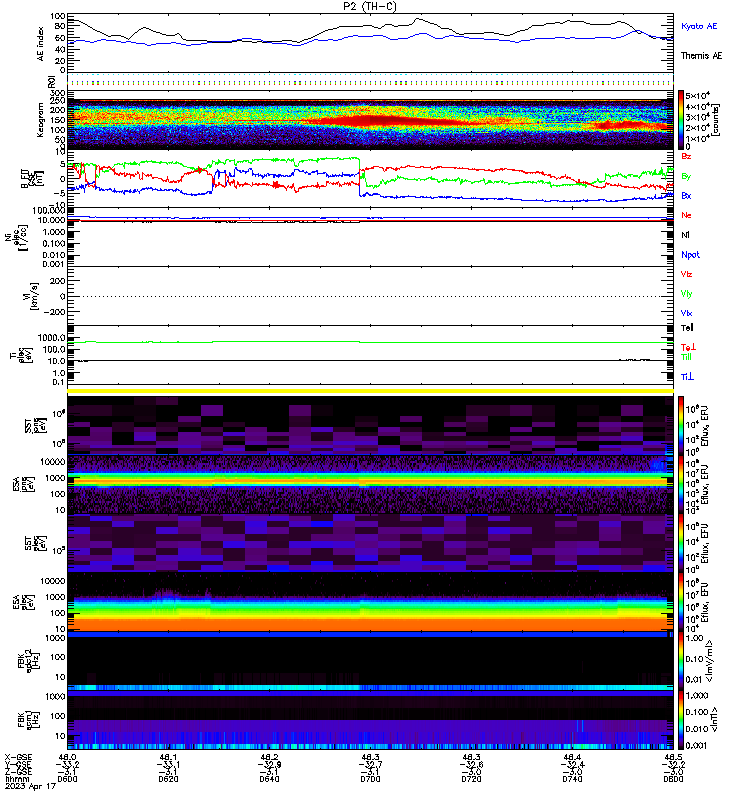Select the Themis AE legend label
Viewport: 750px width, 800px height.
coord(701,56)
